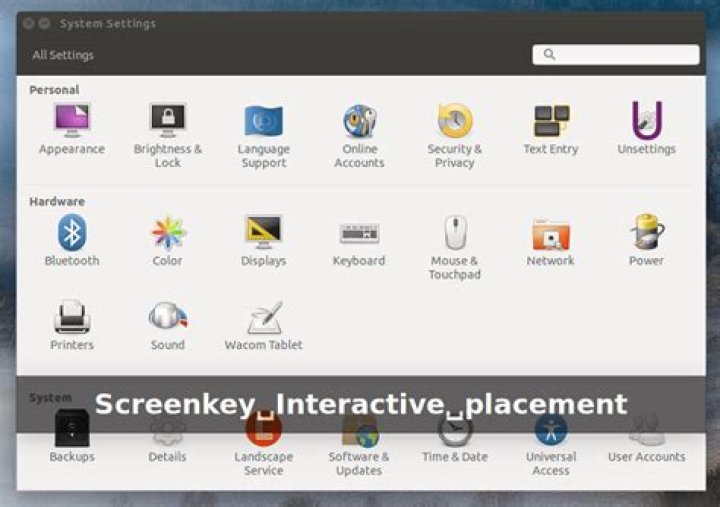The height and width of the screenshot is (507, 720).
Task: Open the Details panel
Action: [168, 439]
